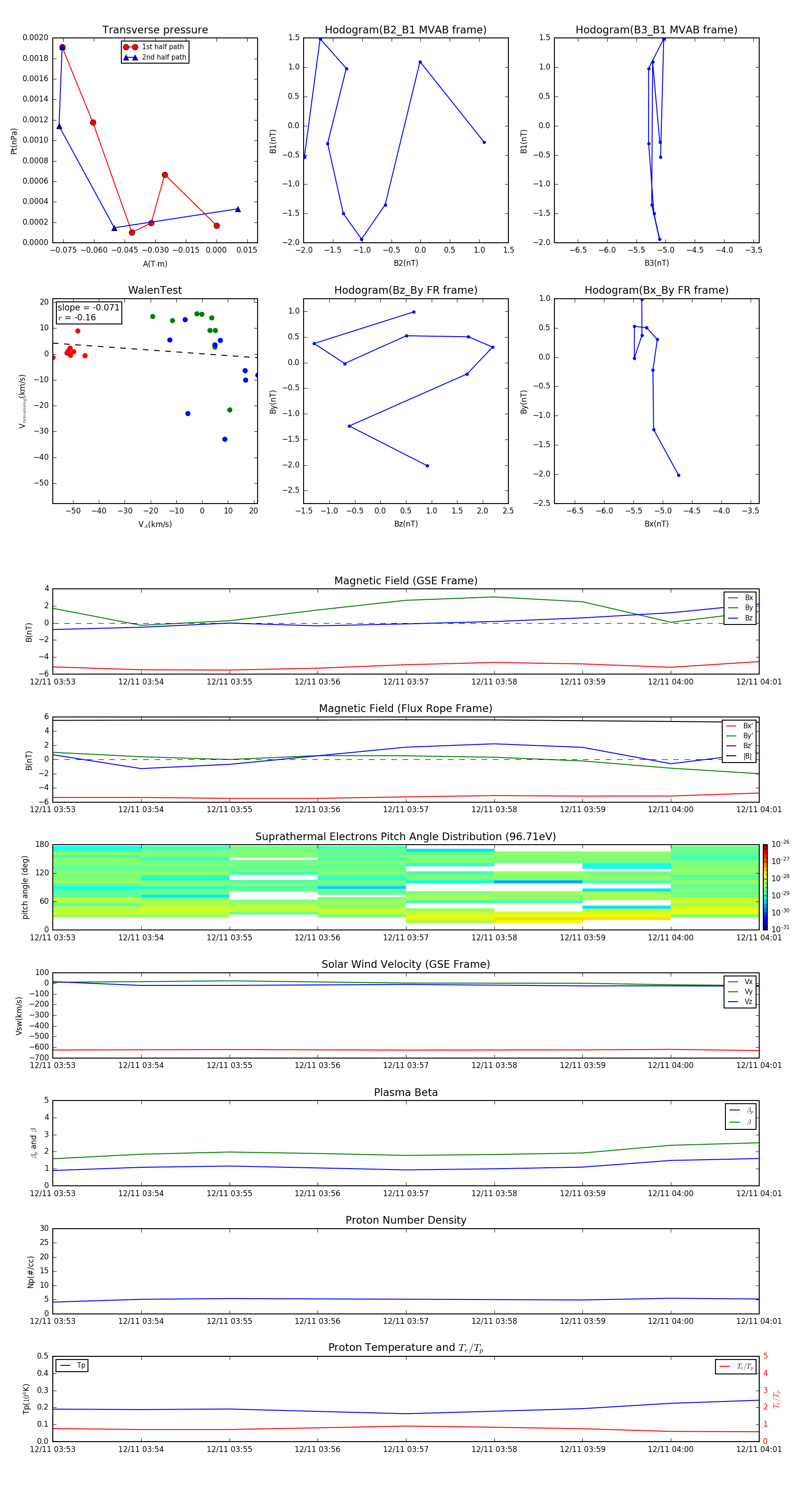
Task: Click the "A(T·m)" x-axis label
Action: click(x=155, y=264)
